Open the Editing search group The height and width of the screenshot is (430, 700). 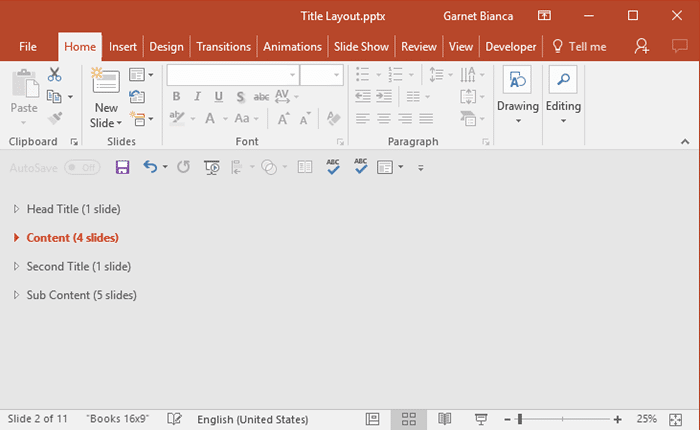[563, 96]
